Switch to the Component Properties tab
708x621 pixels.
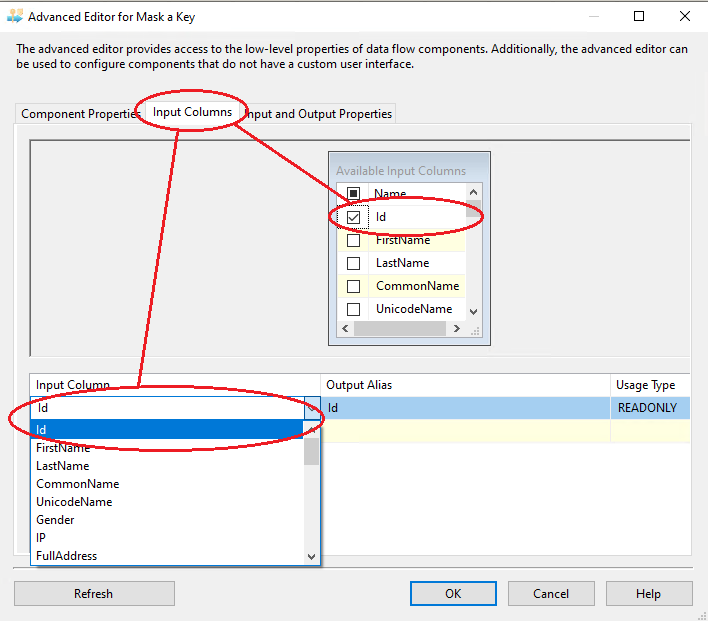point(80,114)
